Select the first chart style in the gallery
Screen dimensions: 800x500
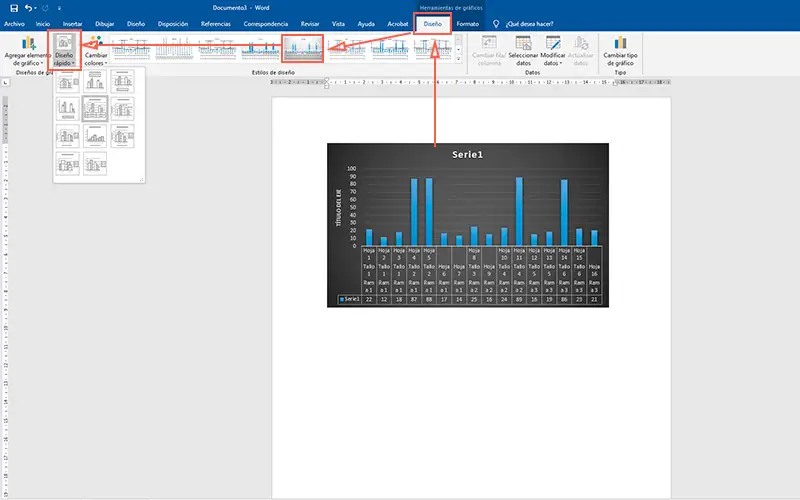click(x=131, y=48)
